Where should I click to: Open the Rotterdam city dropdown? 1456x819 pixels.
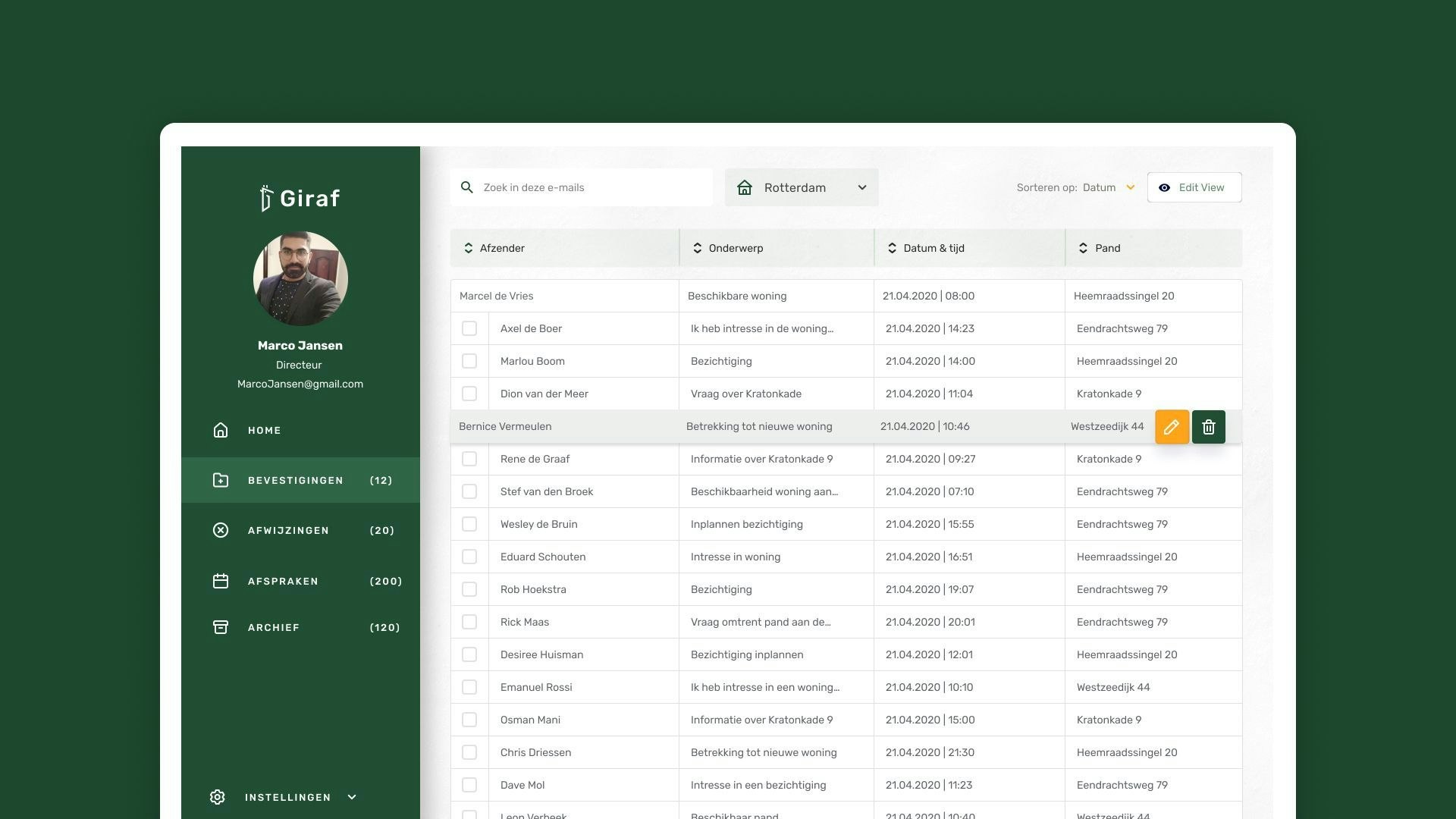pos(802,187)
